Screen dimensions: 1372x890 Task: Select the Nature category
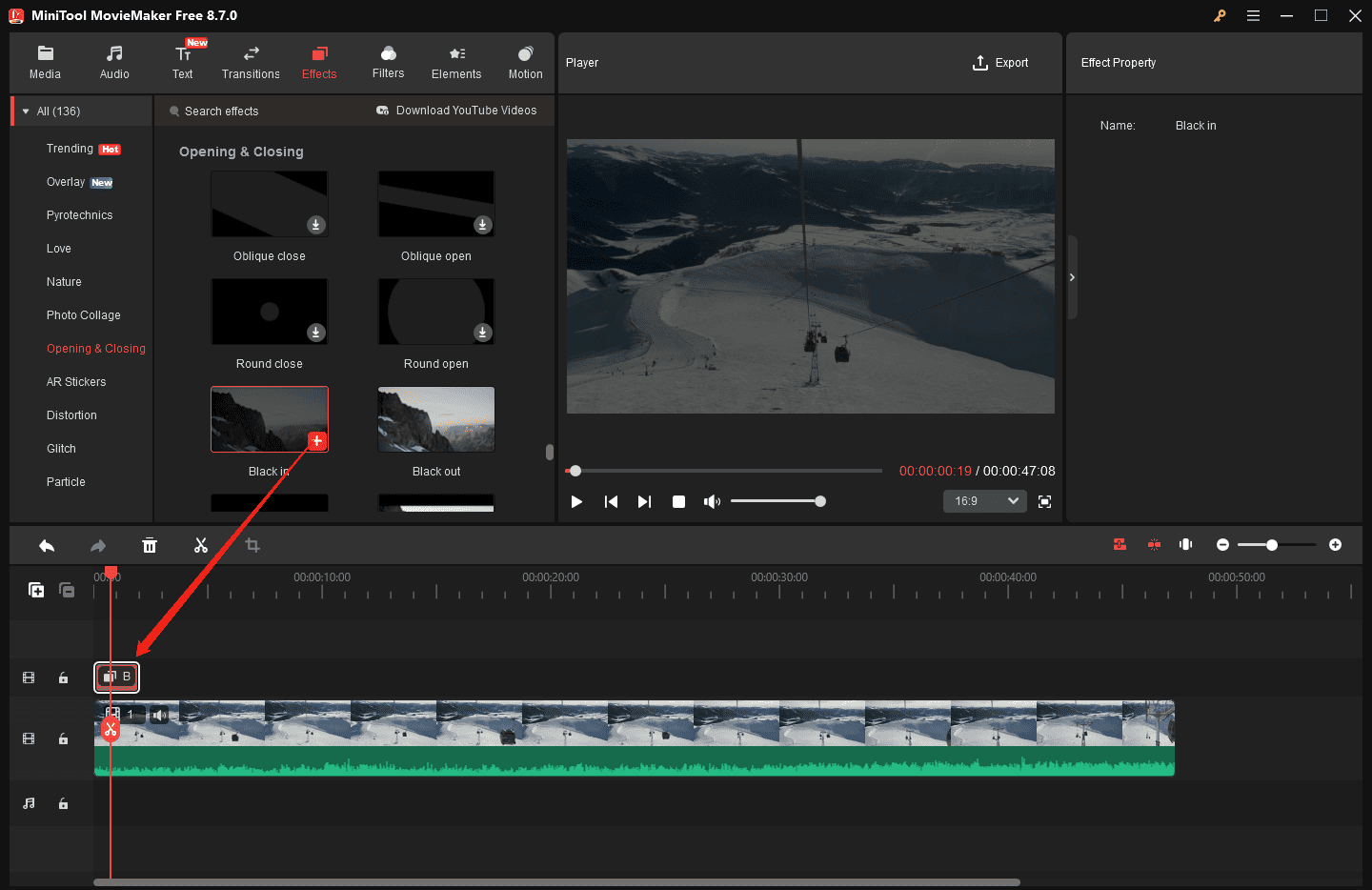(64, 282)
